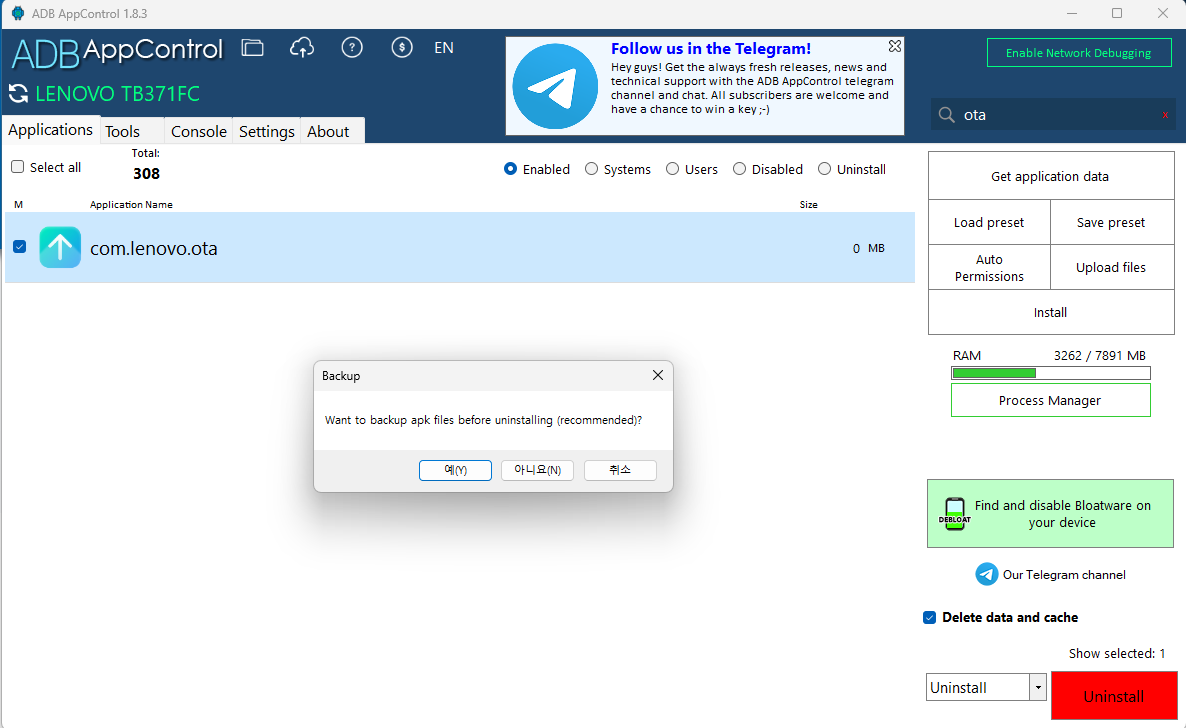The image size is (1186, 728).
Task: Click the RAM usage progress bar
Action: coord(1051,373)
